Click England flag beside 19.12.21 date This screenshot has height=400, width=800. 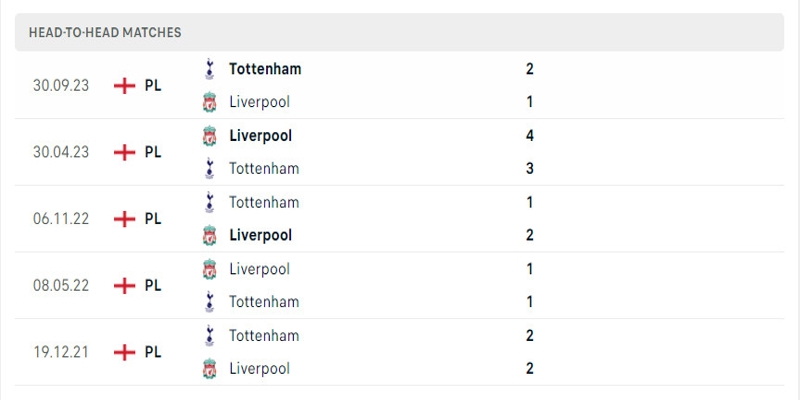[125, 352]
